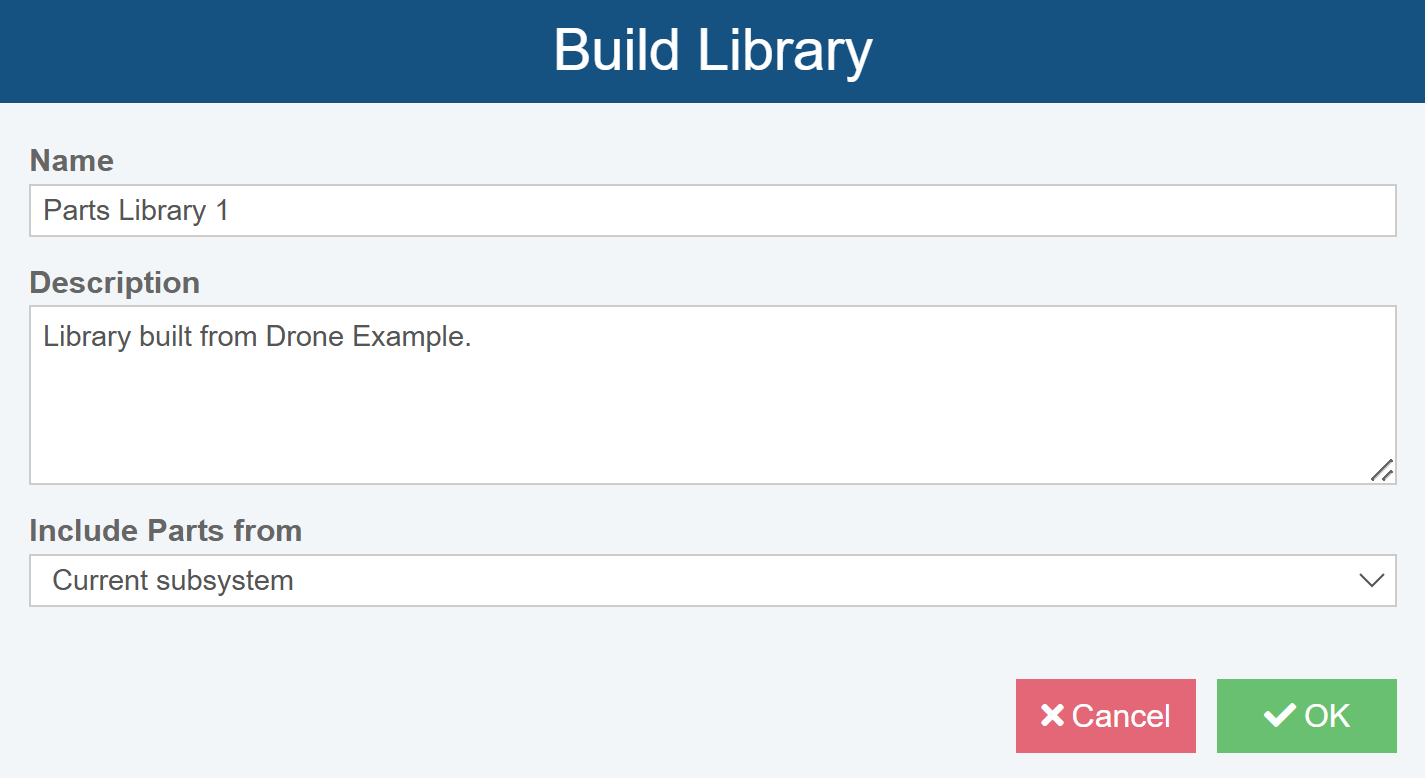Click the Name field label
This screenshot has width=1425, height=778.
coord(72,161)
